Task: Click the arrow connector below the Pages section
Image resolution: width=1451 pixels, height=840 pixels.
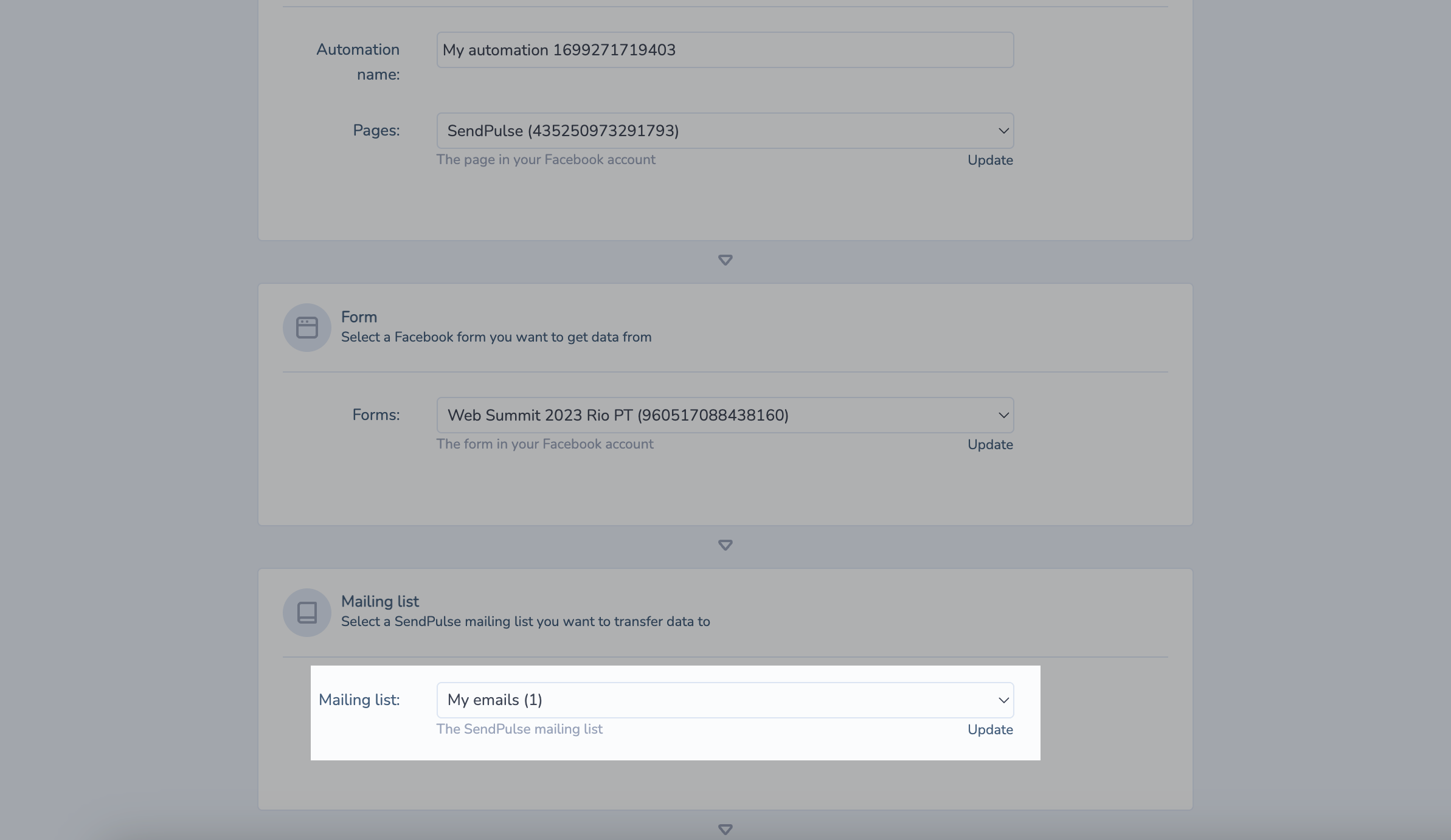Action: pyautogui.click(x=725, y=260)
